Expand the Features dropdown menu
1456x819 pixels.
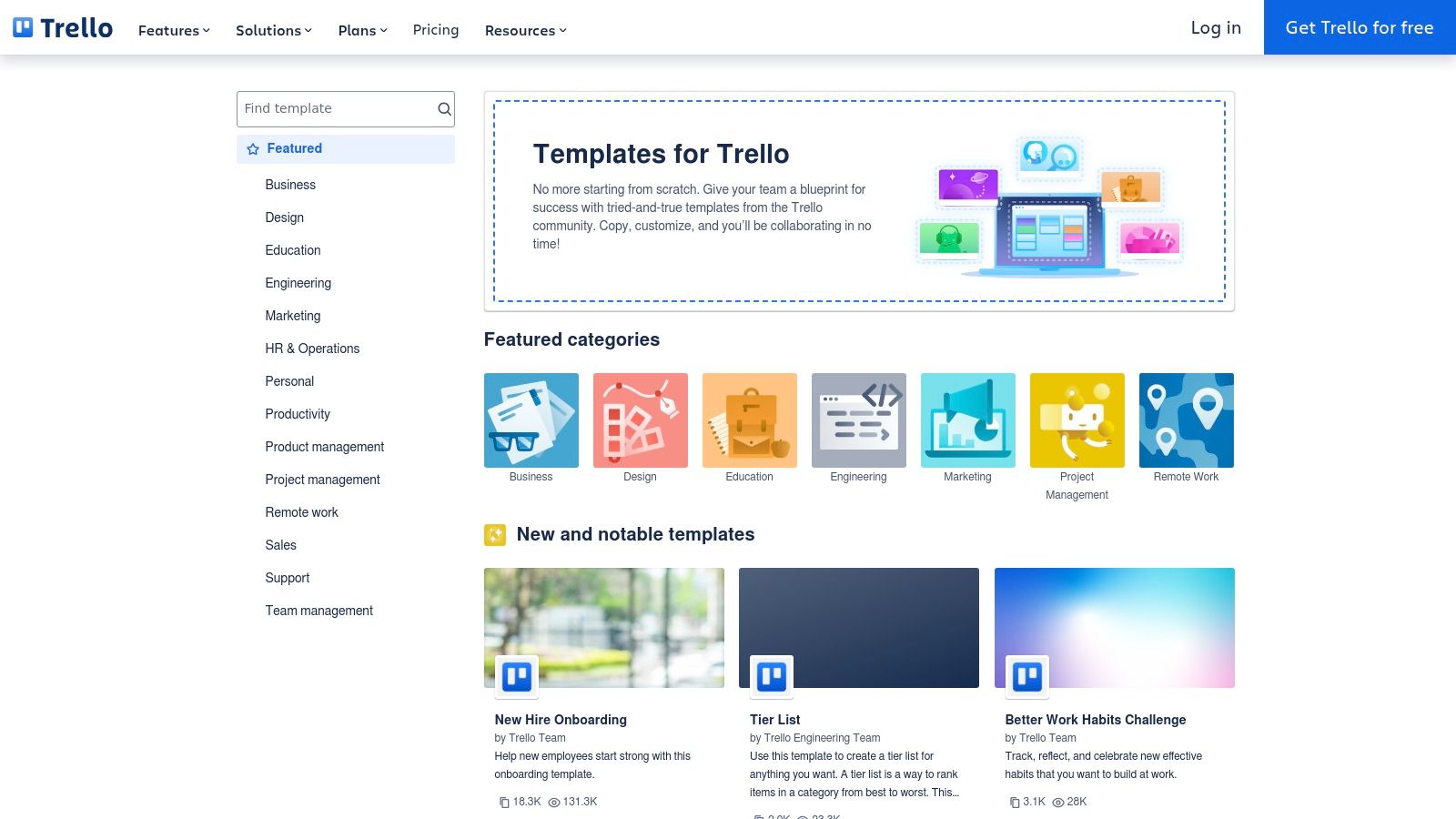tap(174, 30)
